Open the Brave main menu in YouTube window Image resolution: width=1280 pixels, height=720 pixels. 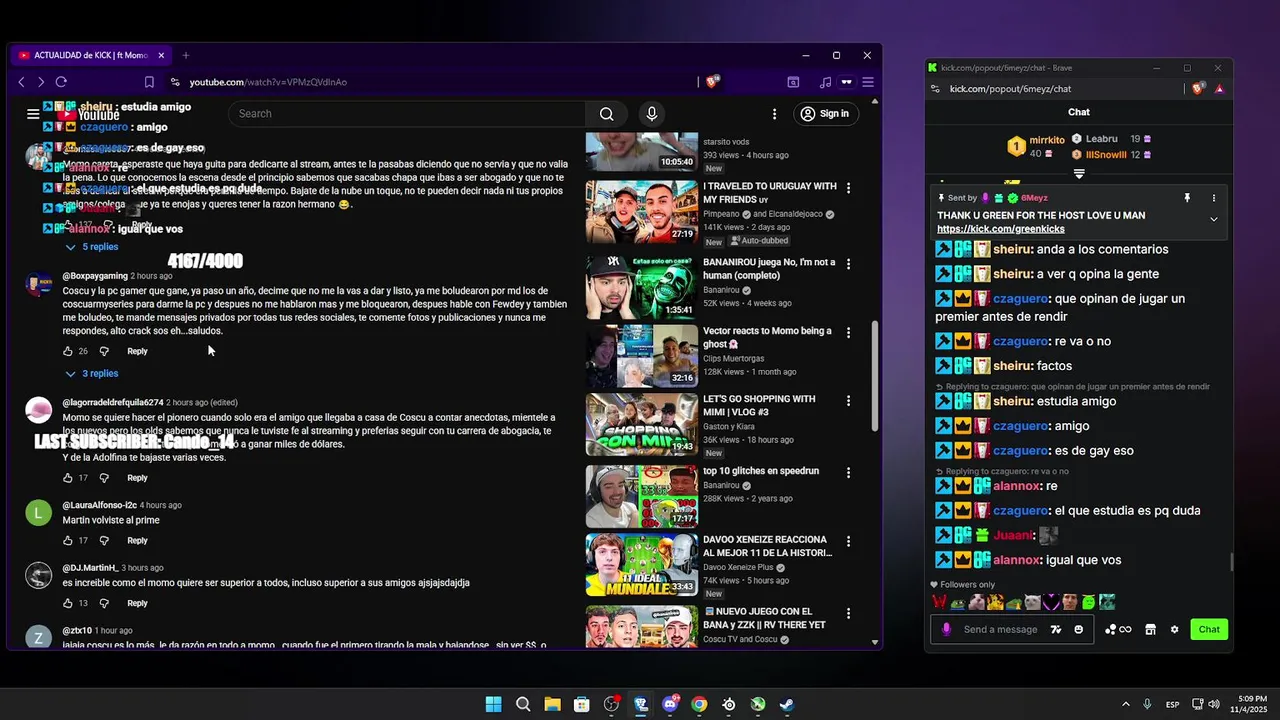pos(868,82)
